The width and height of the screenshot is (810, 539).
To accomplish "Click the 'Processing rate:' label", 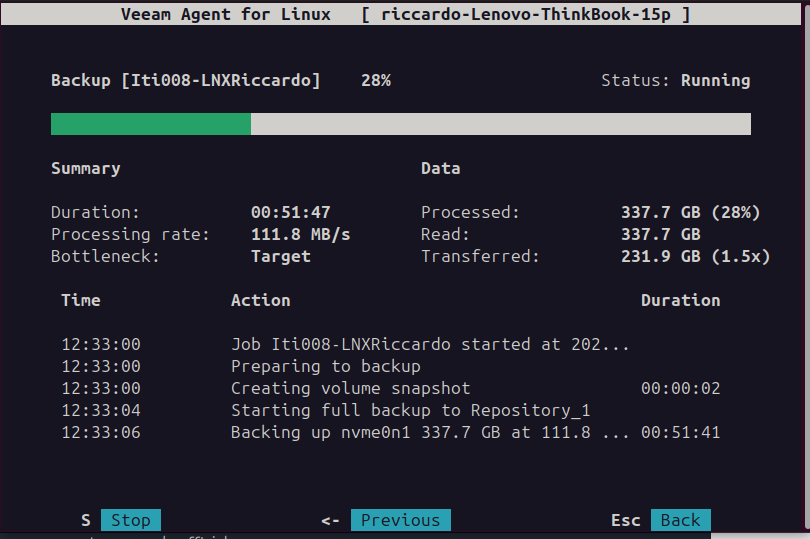I will pos(131,235).
